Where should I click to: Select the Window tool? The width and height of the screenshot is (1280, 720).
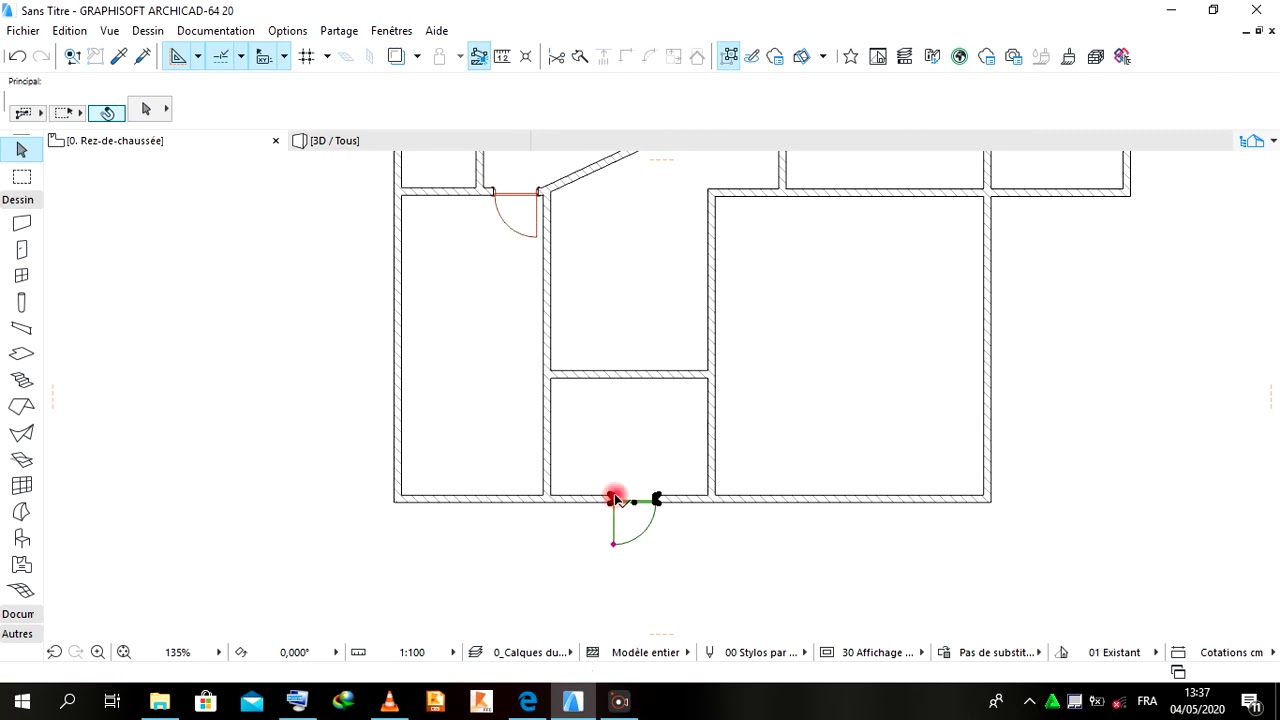(x=21, y=276)
